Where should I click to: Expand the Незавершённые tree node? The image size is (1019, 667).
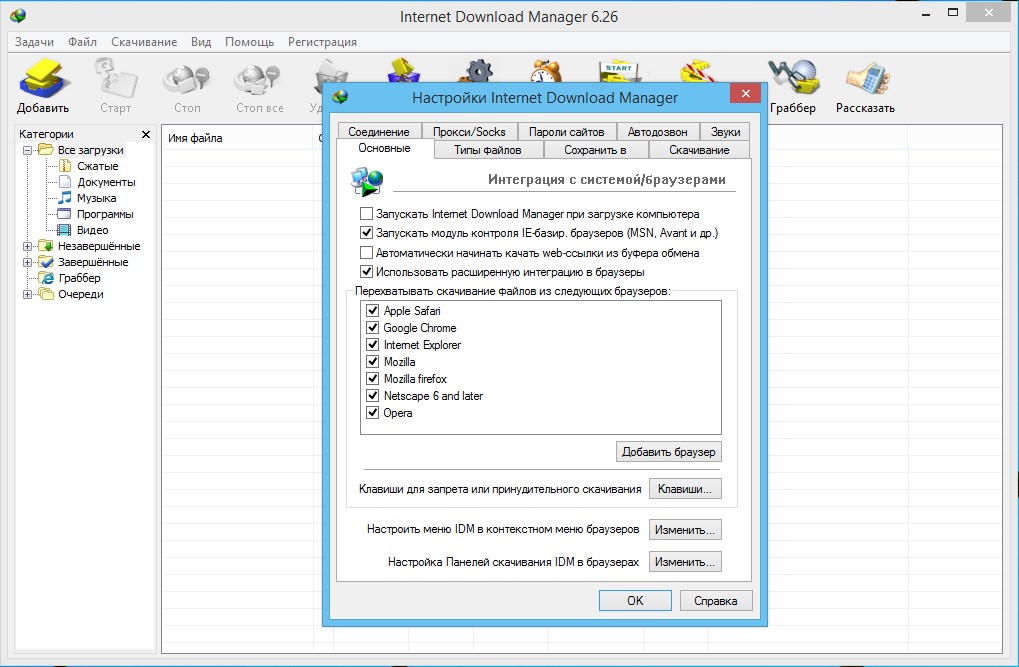coord(27,246)
